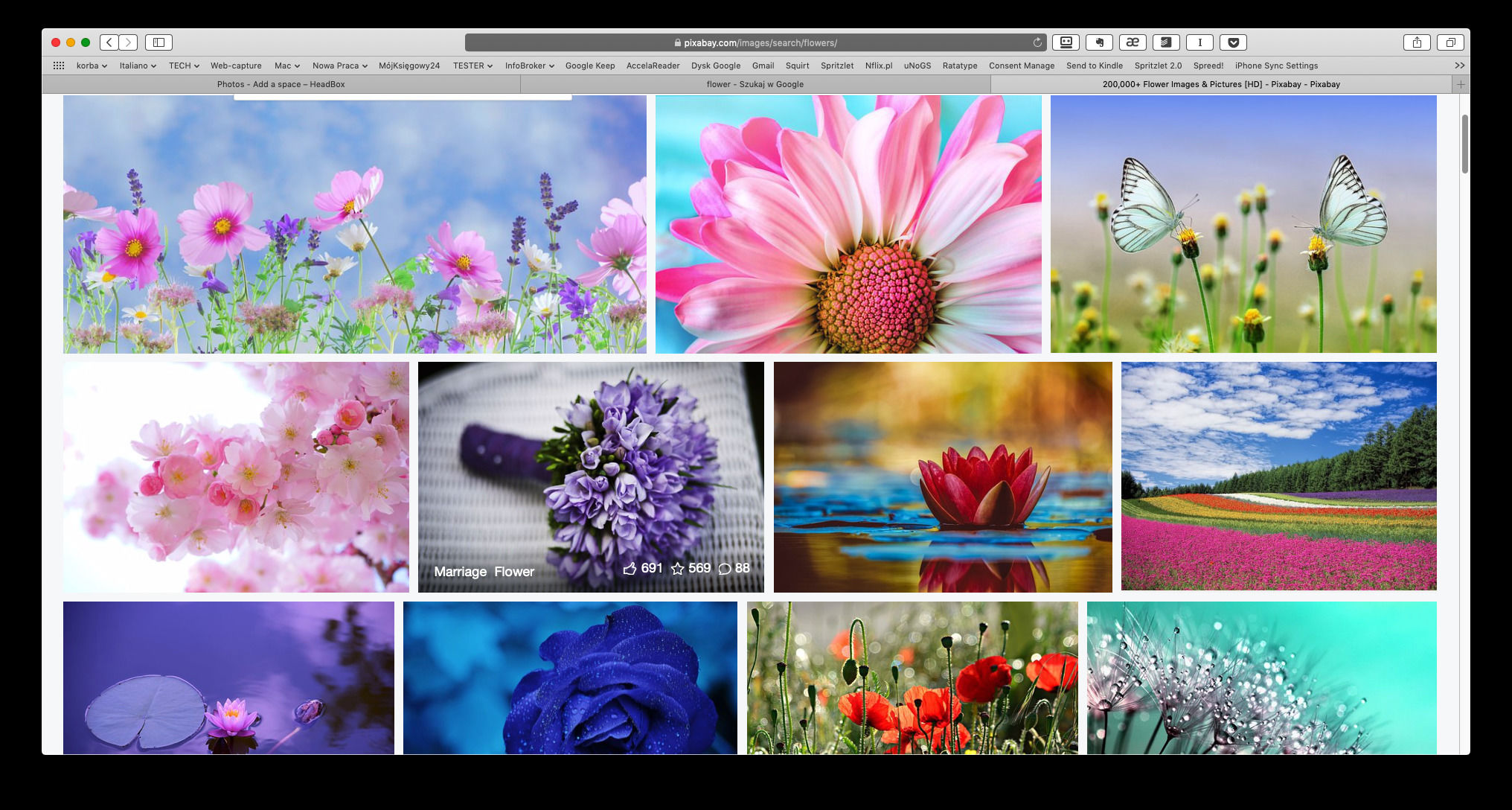Click the Send to Kindle bookmark

(x=1094, y=66)
